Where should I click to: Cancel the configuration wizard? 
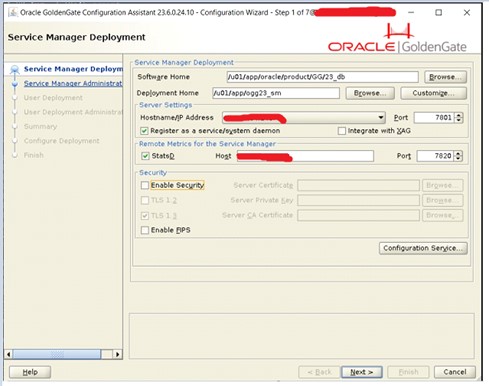coord(455,372)
